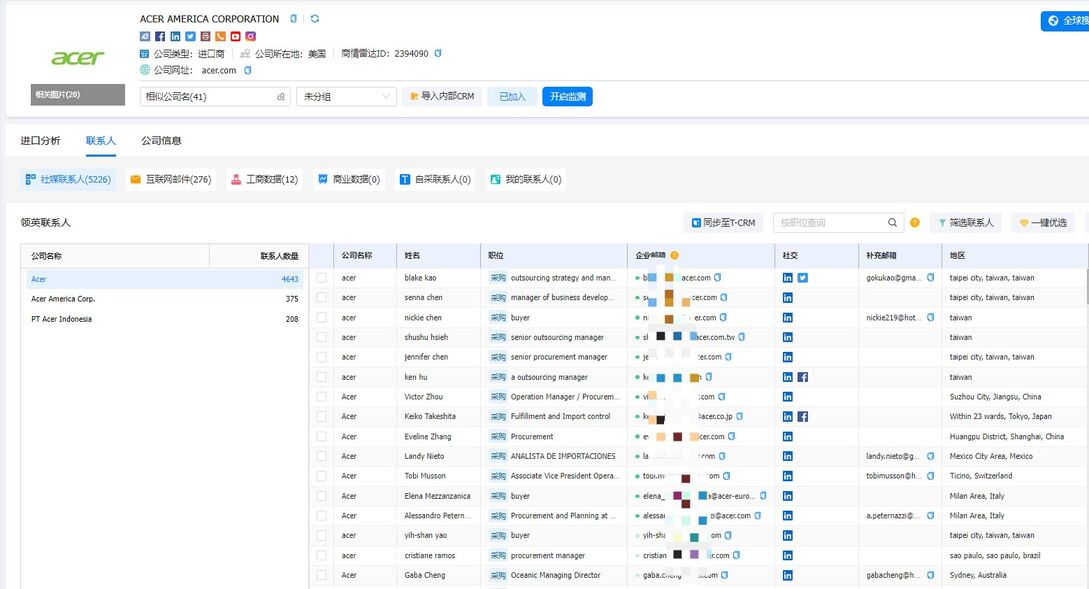Switch to the 公司信息 tab
Image resolution: width=1089 pixels, height=589 pixels.
161,140
